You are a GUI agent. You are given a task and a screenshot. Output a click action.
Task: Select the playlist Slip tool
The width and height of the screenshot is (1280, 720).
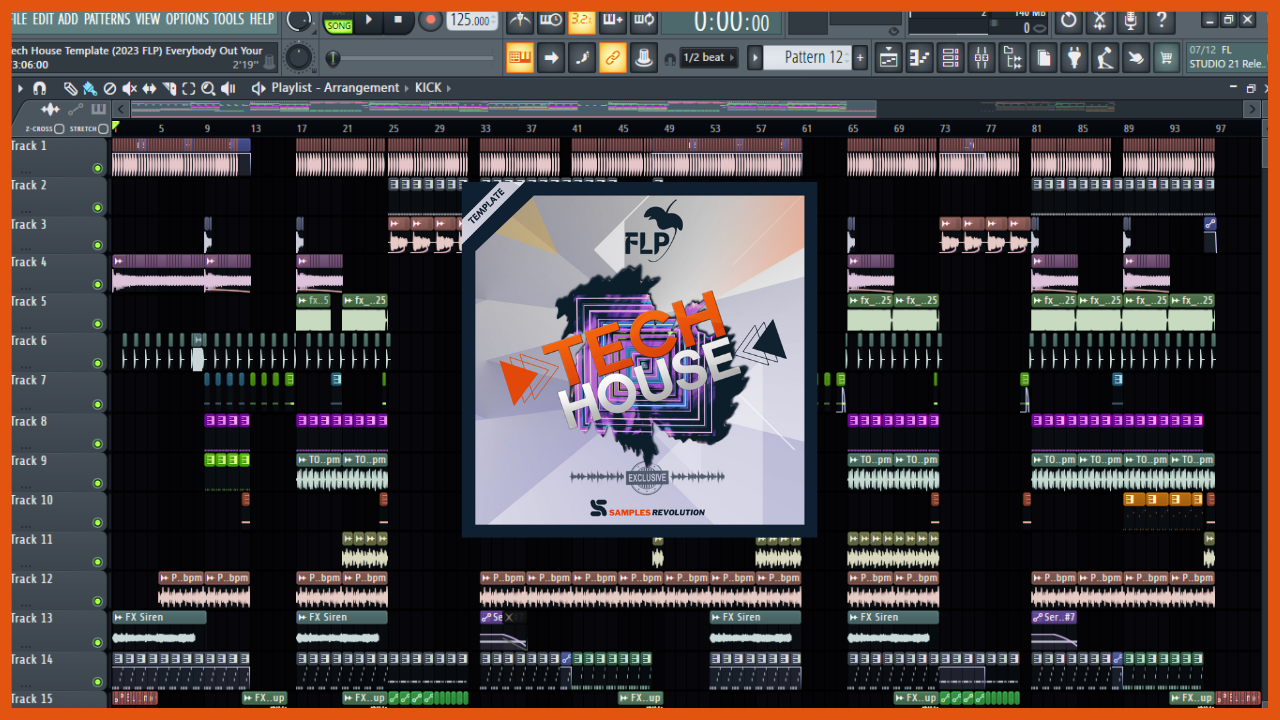point(150,88)
